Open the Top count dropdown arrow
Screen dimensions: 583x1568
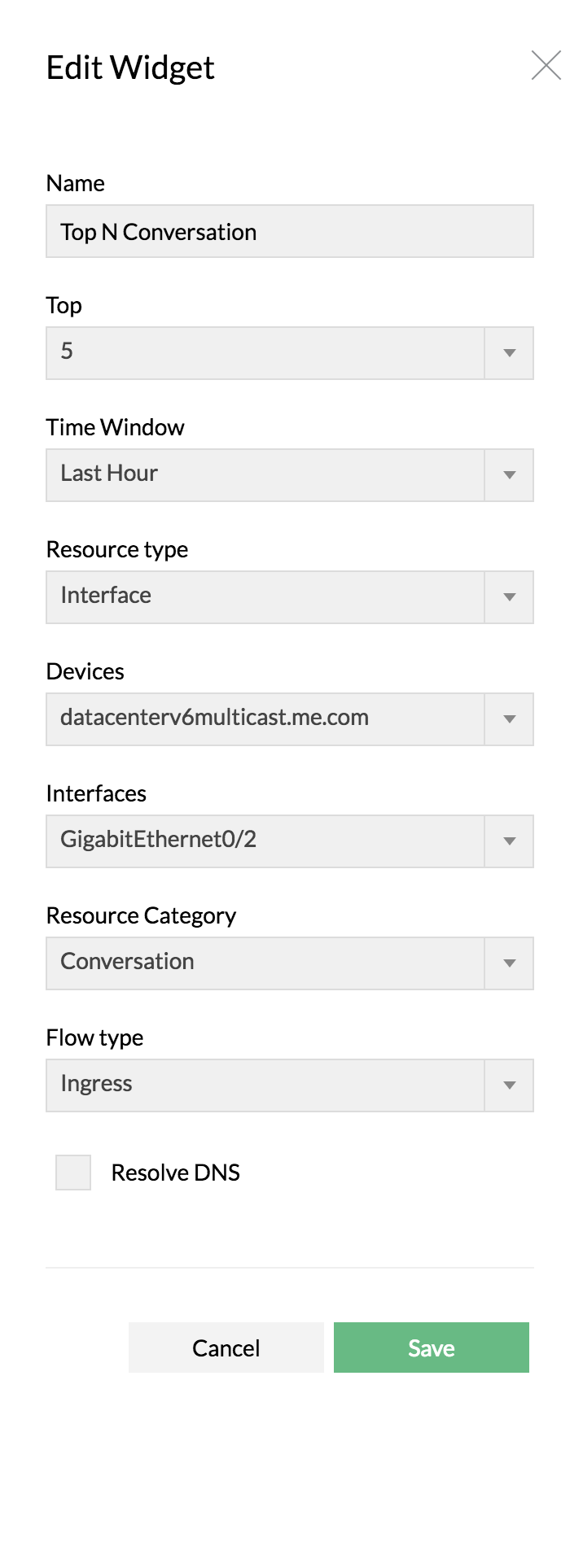[x=510, y=353]
